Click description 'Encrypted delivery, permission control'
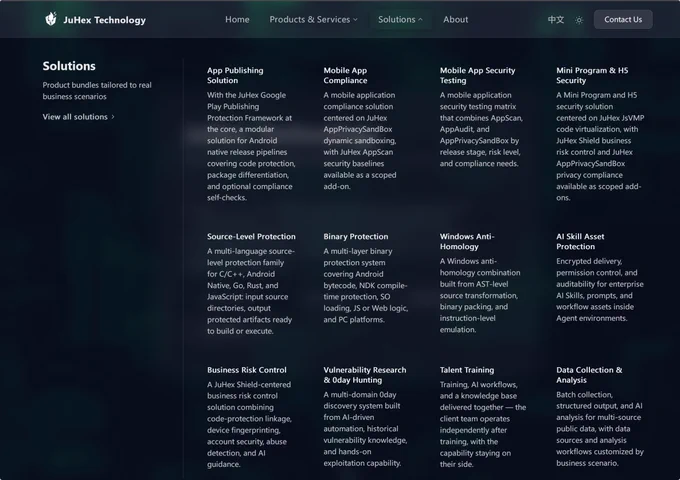 600,290
